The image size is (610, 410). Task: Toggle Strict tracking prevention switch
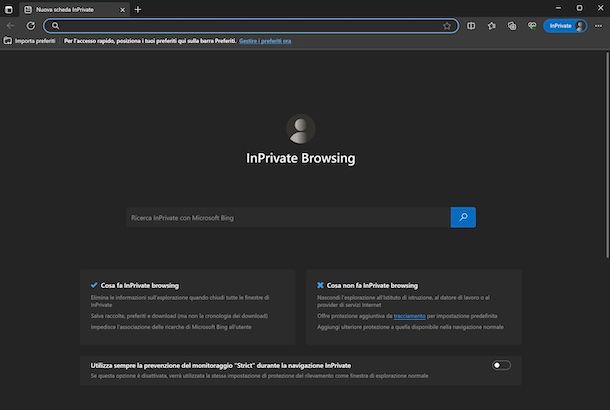tap(501, 365)
